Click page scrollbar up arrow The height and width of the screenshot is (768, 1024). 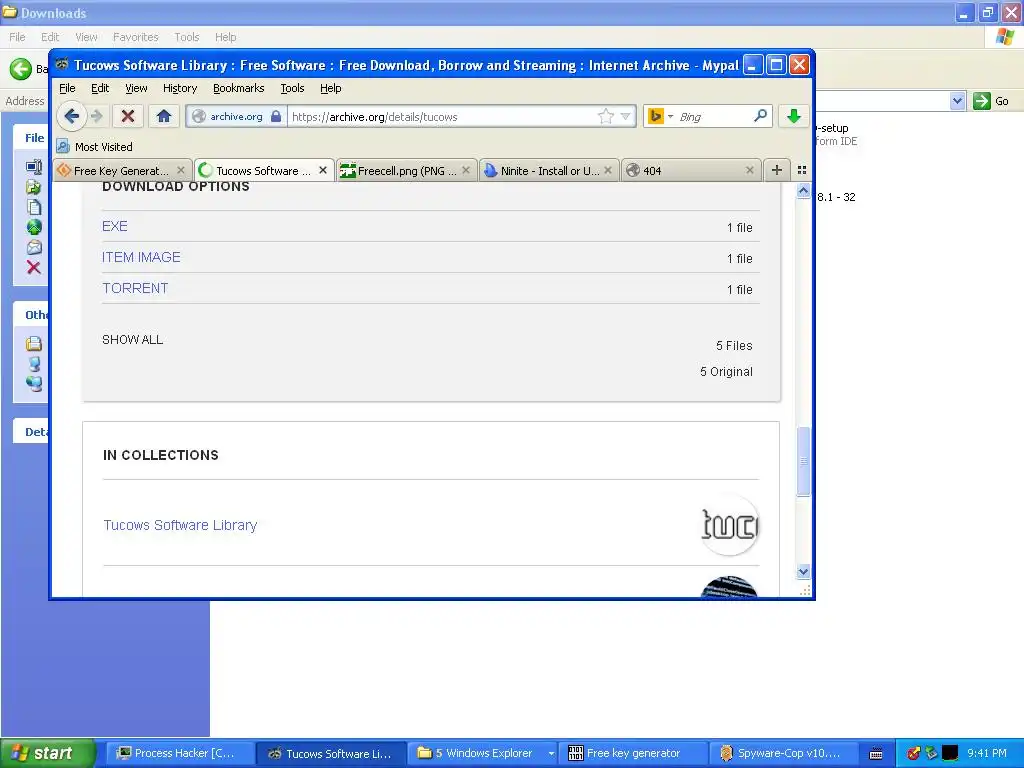pyautogui.click(x=803, y=191)
